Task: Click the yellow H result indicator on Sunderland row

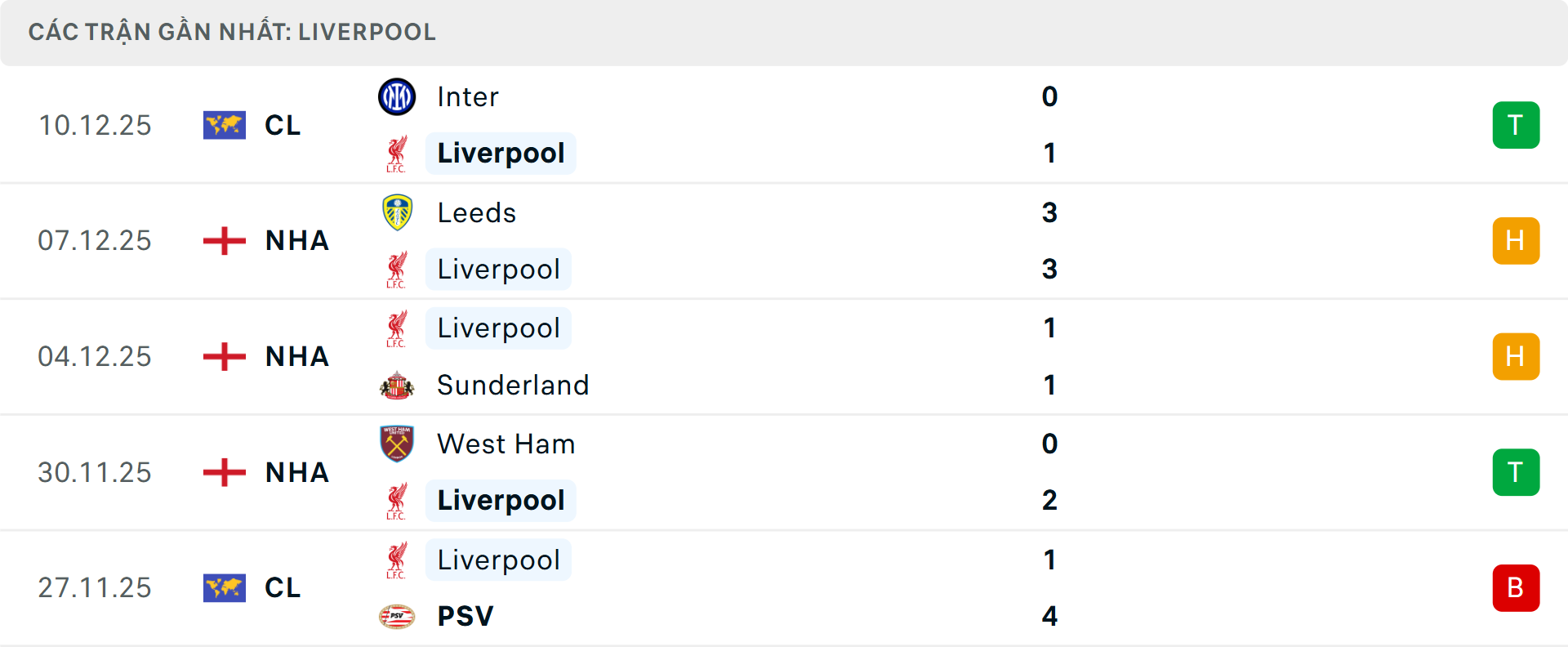Action: (1517, 356)
